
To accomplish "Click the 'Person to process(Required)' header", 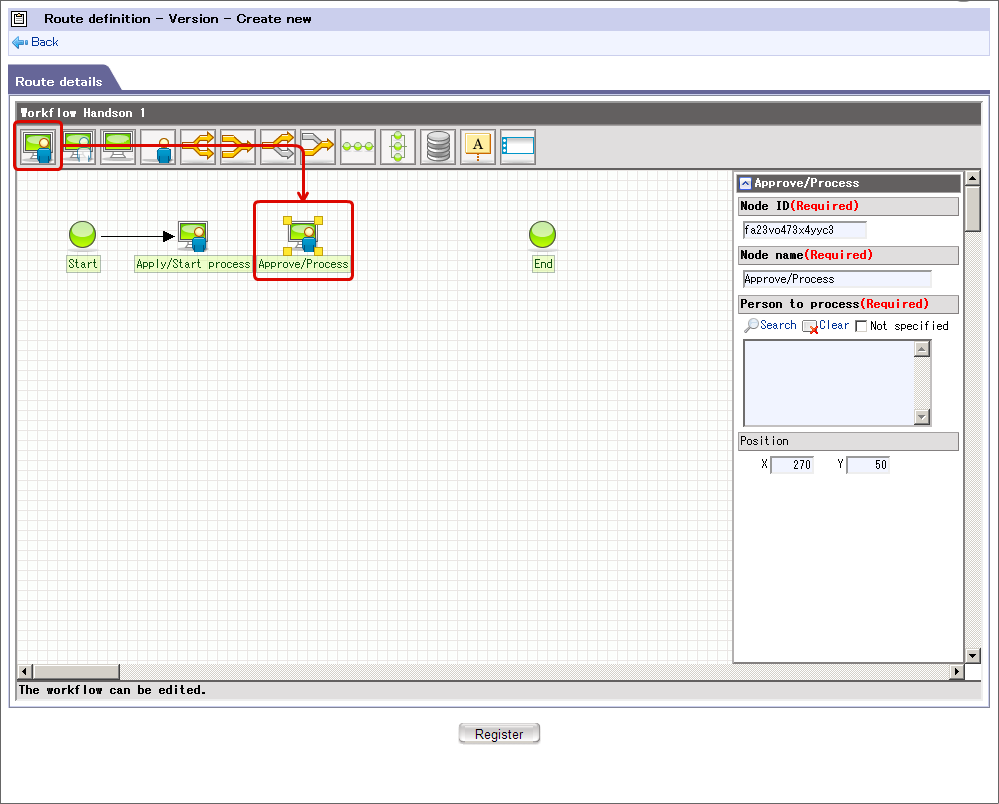I will tap(848, 304).
